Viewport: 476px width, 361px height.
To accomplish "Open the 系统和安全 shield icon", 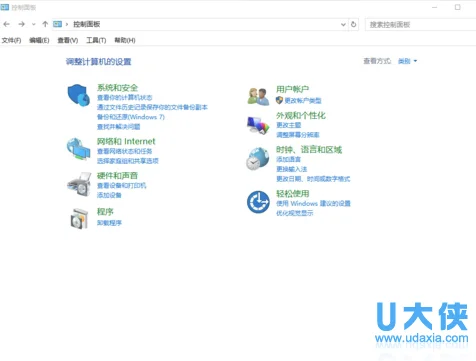I will pyautogui.click(x=79, y=95).
